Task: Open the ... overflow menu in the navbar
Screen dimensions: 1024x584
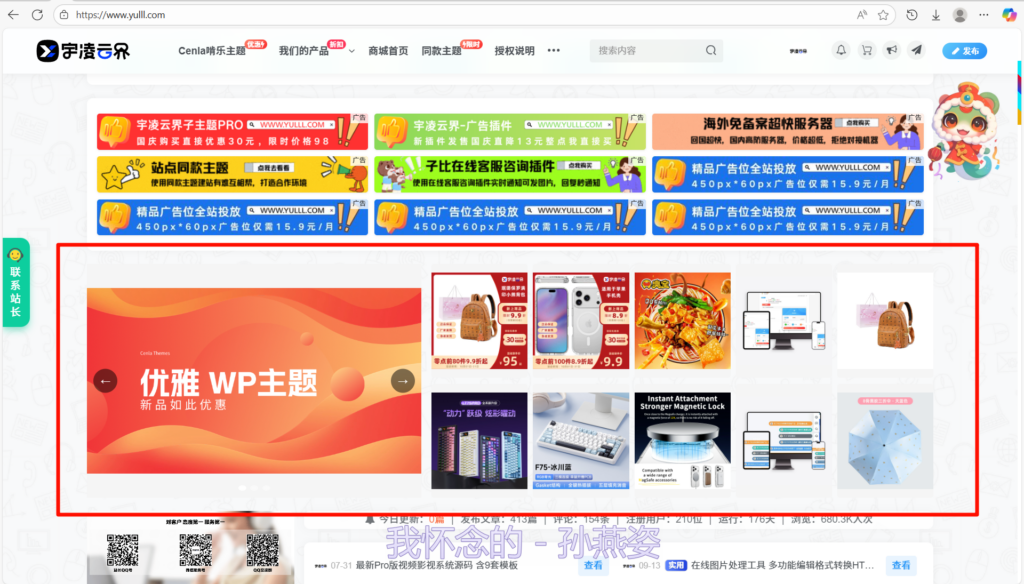Action: coord(554,50)
